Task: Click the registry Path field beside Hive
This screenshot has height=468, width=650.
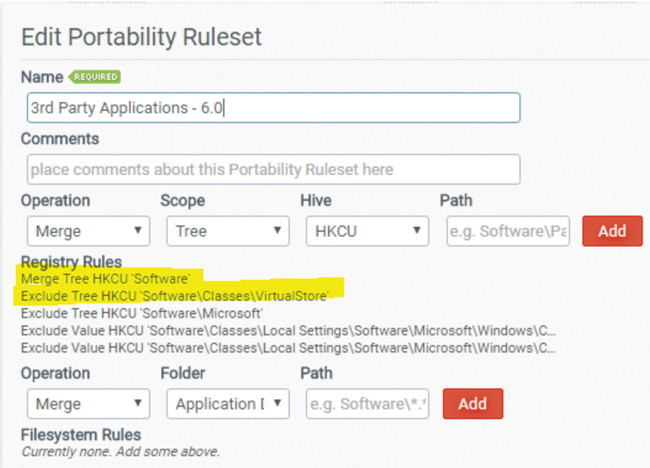Action: (x=508, y=231)
